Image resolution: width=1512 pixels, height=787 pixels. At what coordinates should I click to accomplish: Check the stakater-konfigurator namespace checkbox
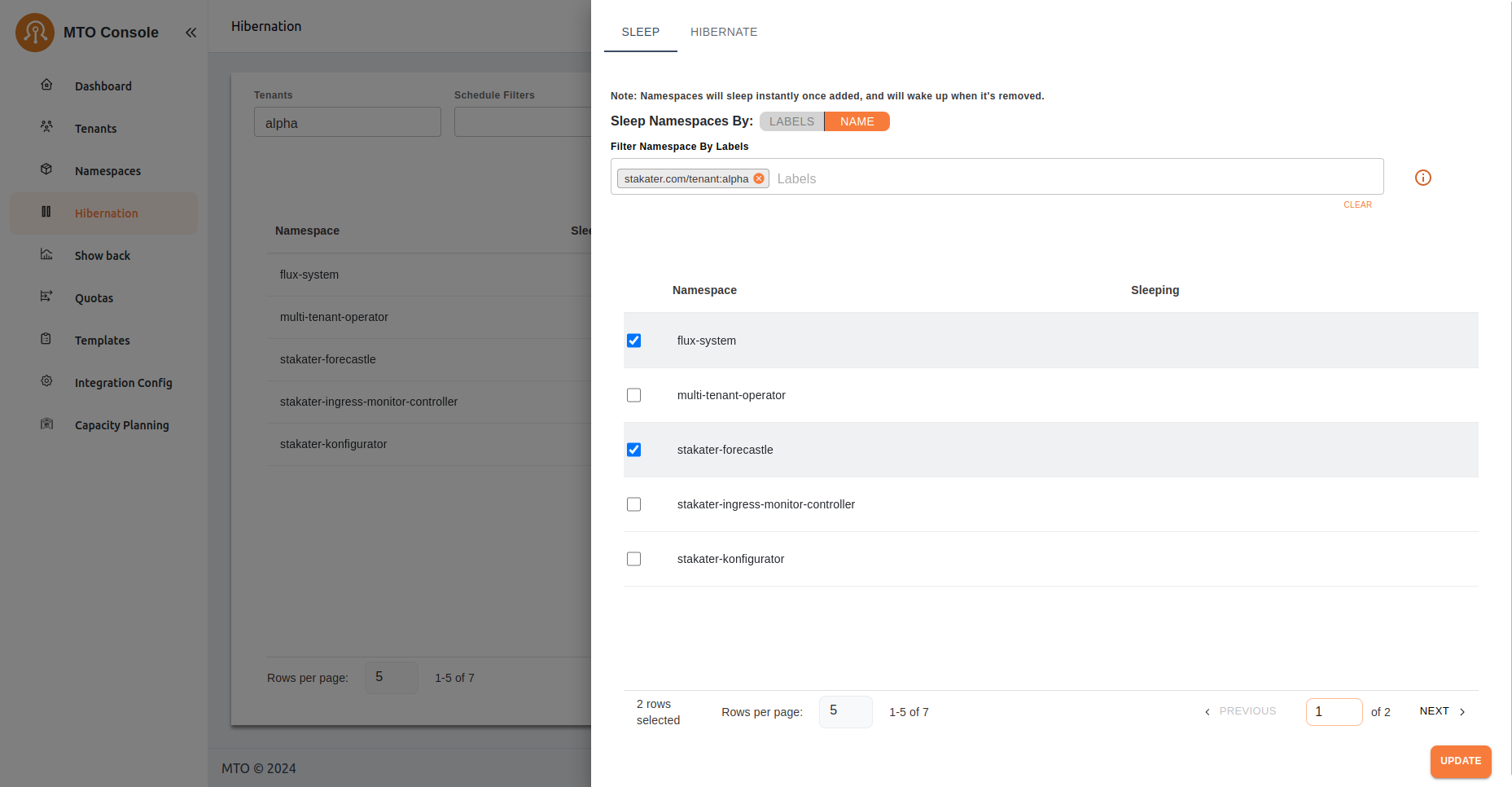(x=633, y=559)
